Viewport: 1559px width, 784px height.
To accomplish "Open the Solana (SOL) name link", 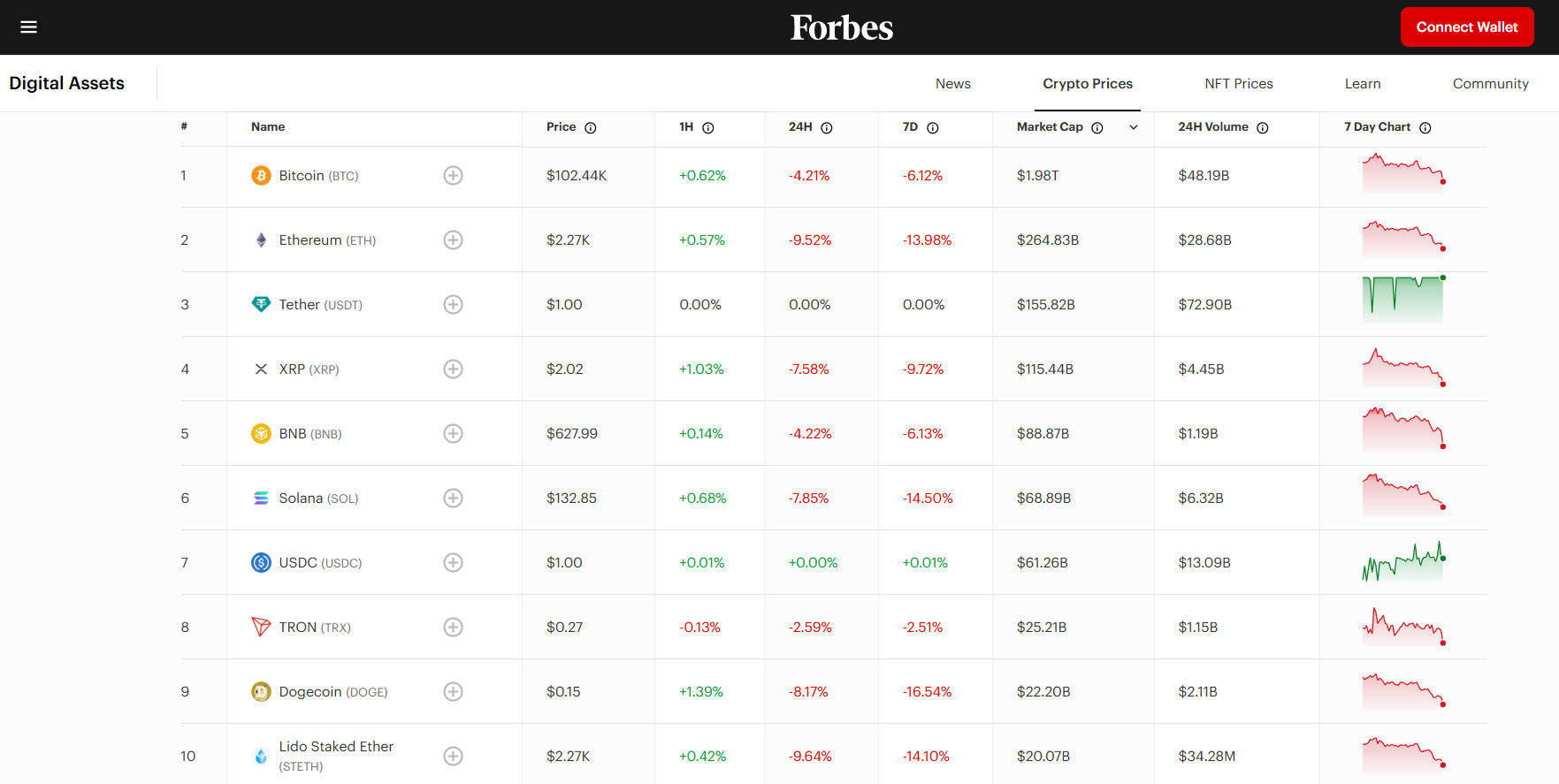I will pos(318,499).
